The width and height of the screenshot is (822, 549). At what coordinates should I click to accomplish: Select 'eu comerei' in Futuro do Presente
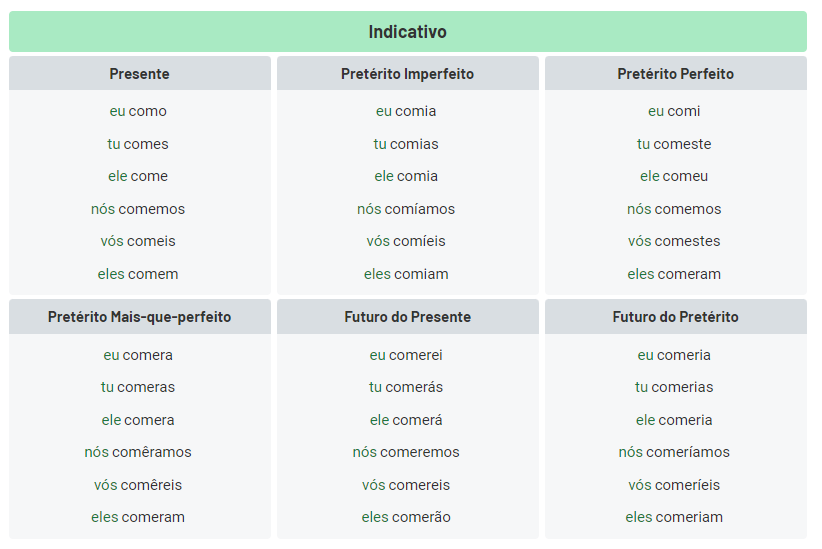[x=406, y=355]
